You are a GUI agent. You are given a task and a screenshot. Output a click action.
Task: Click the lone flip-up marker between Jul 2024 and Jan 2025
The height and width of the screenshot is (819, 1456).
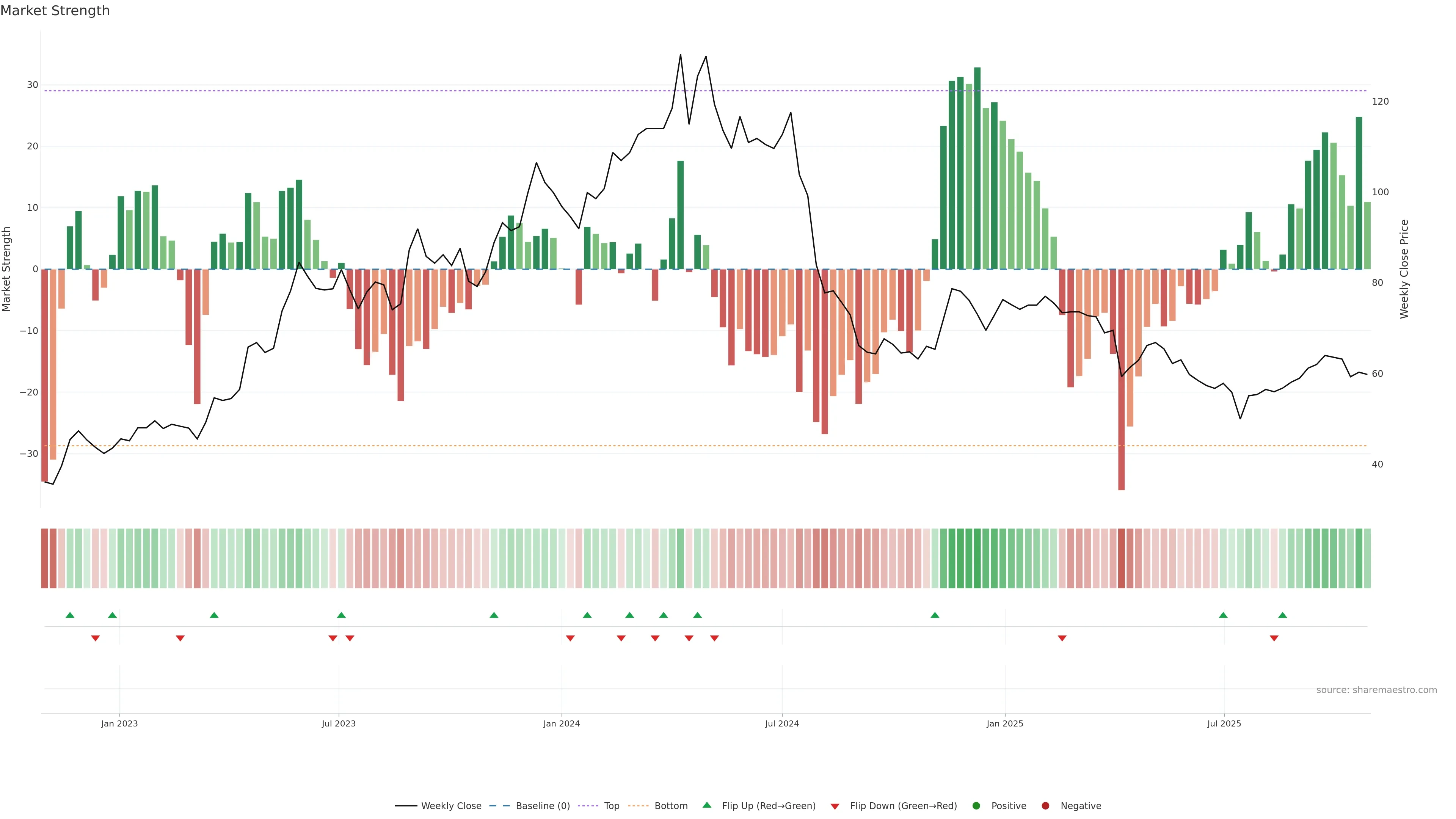(935, 615)
